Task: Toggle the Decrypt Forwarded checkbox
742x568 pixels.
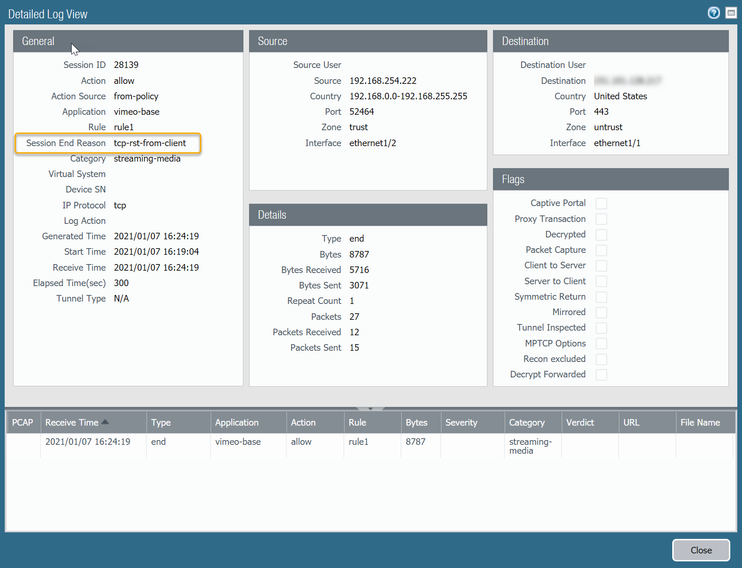Action: [x=601, y=374]
